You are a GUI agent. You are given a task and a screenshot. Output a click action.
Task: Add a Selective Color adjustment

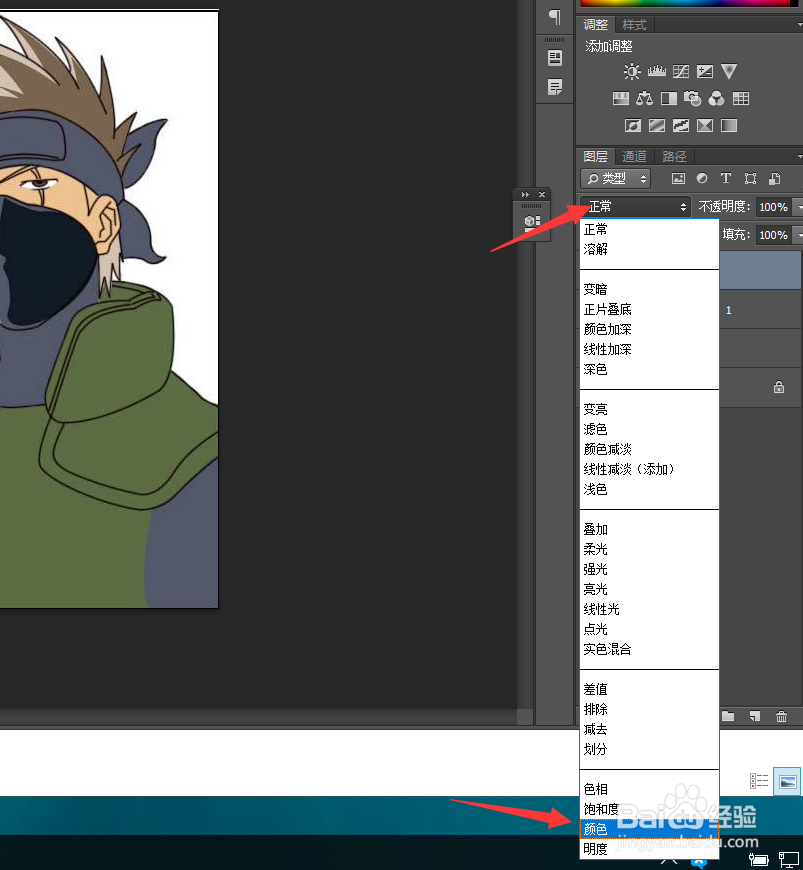coord(705,126)
